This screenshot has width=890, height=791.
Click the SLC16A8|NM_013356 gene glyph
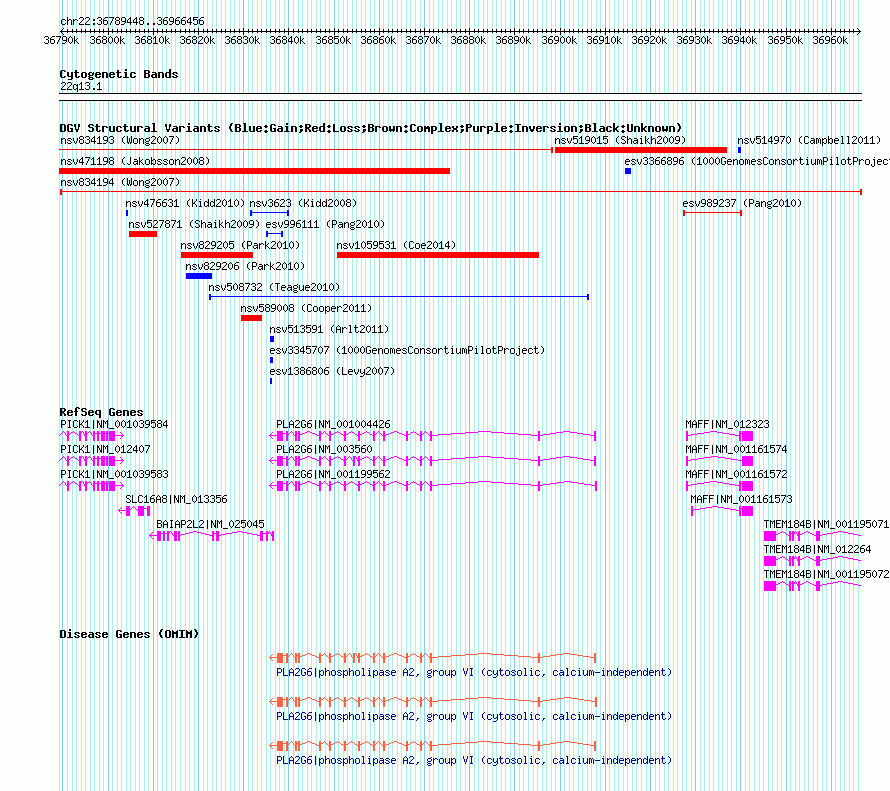click(x=135, y=511)
